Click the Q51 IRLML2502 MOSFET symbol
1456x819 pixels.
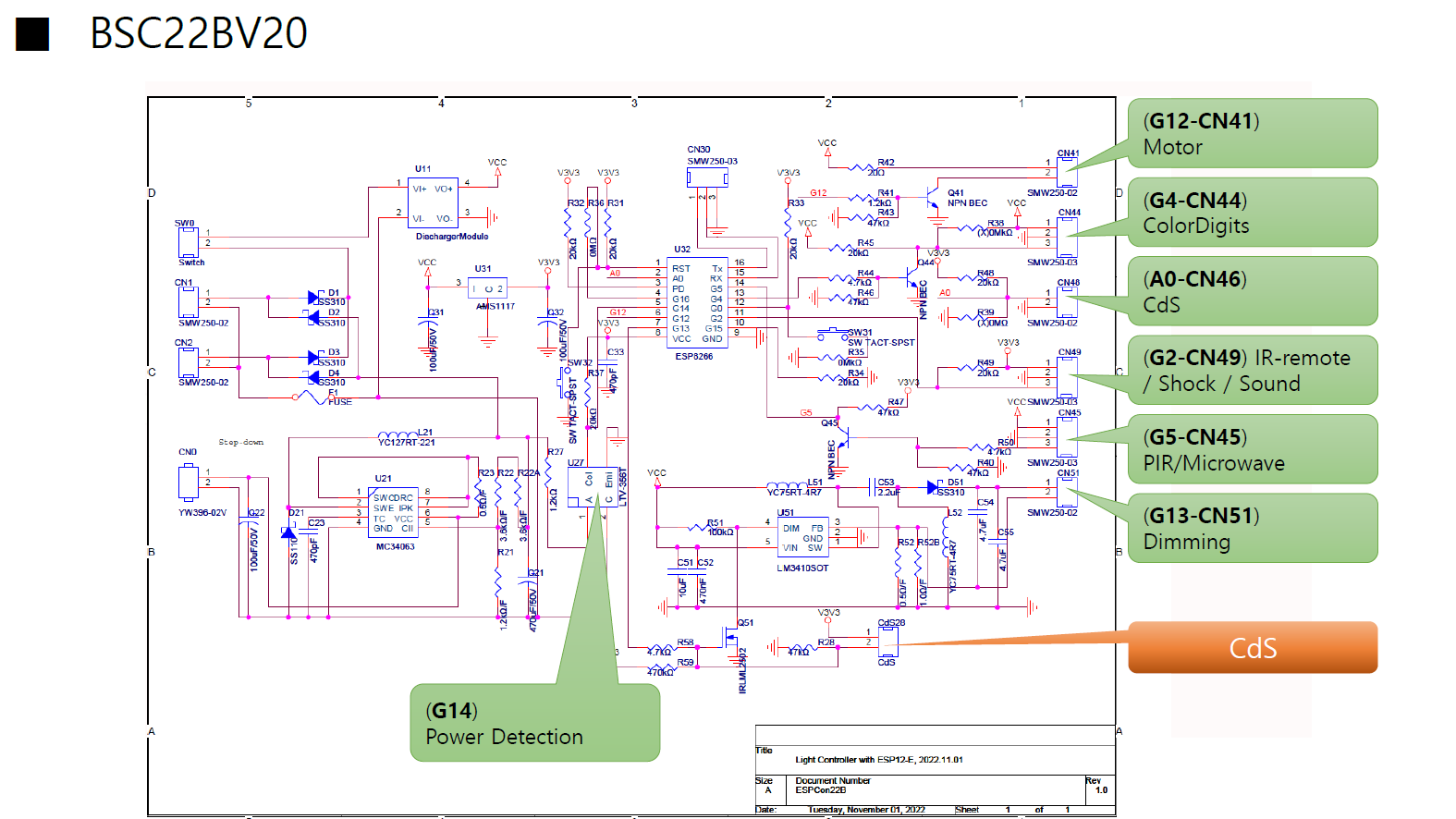coord(732,639)
